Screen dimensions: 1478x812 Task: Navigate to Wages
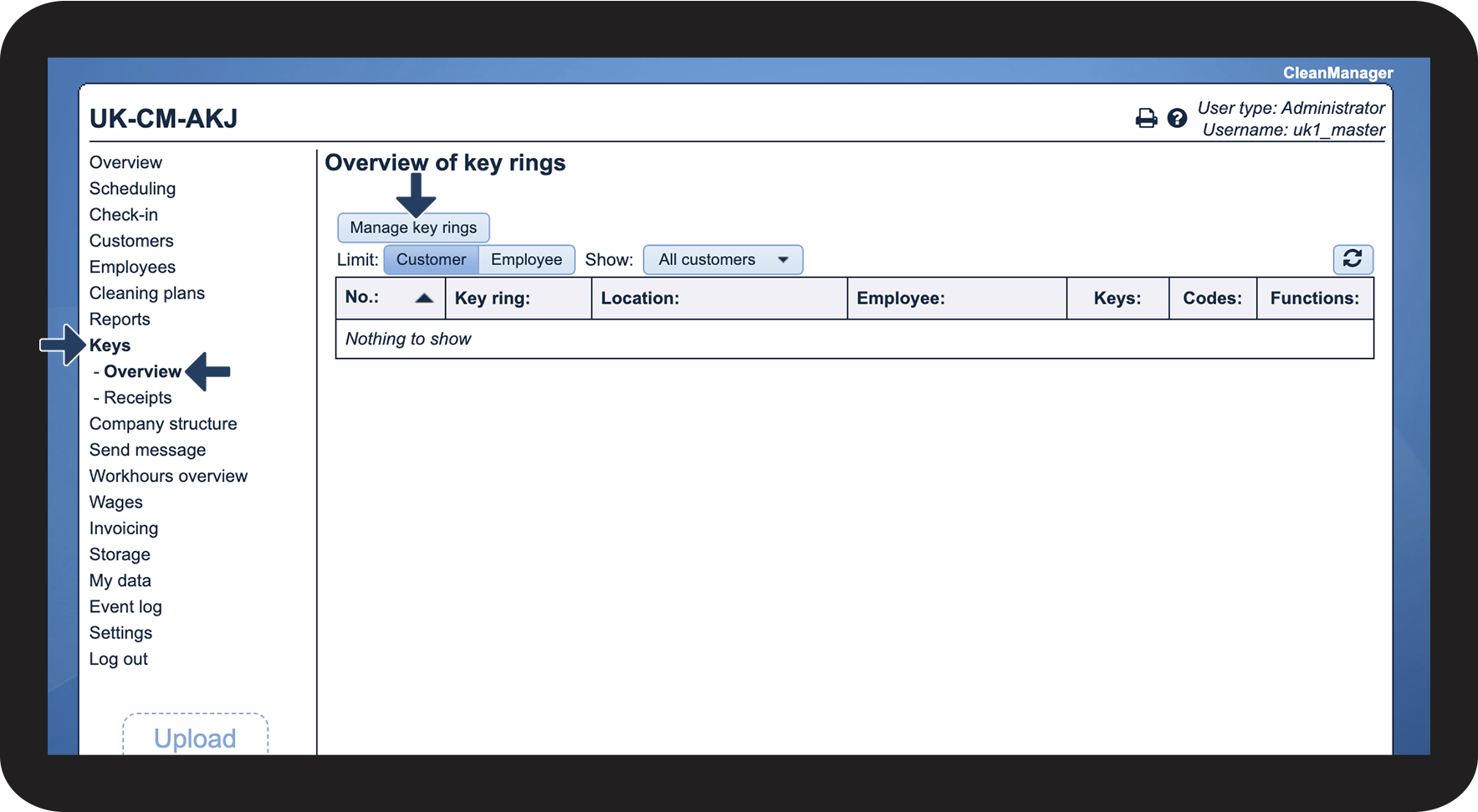116,502
